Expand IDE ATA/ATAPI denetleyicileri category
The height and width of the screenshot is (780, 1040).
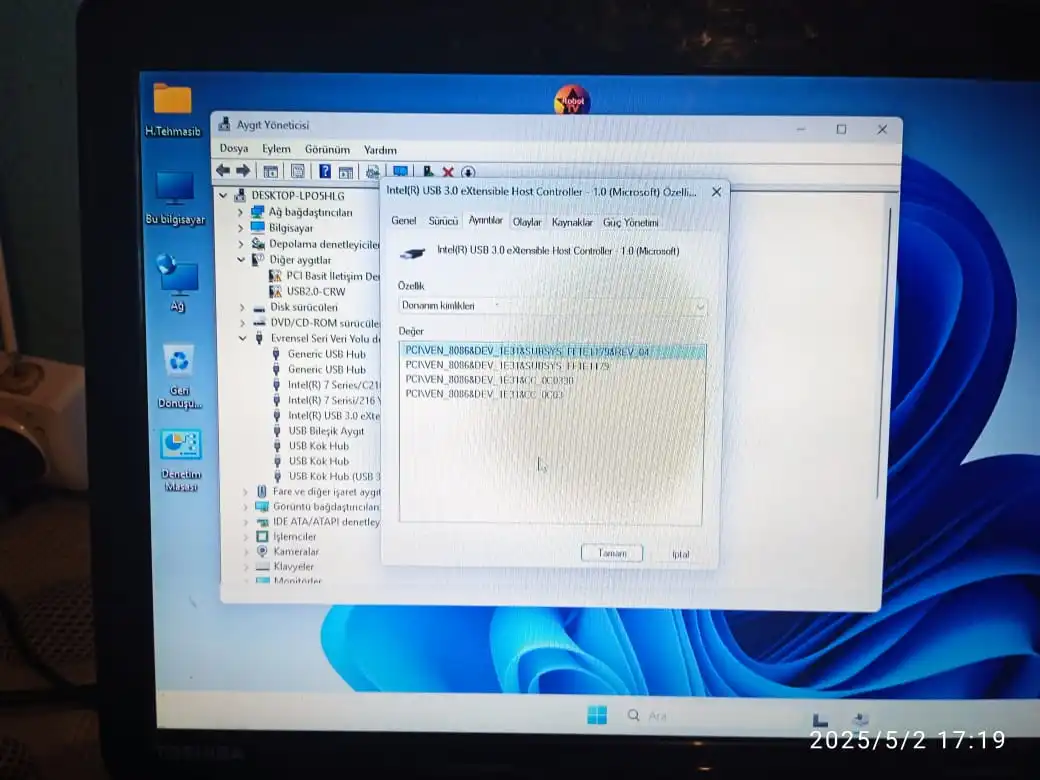(x=245, y=522)
